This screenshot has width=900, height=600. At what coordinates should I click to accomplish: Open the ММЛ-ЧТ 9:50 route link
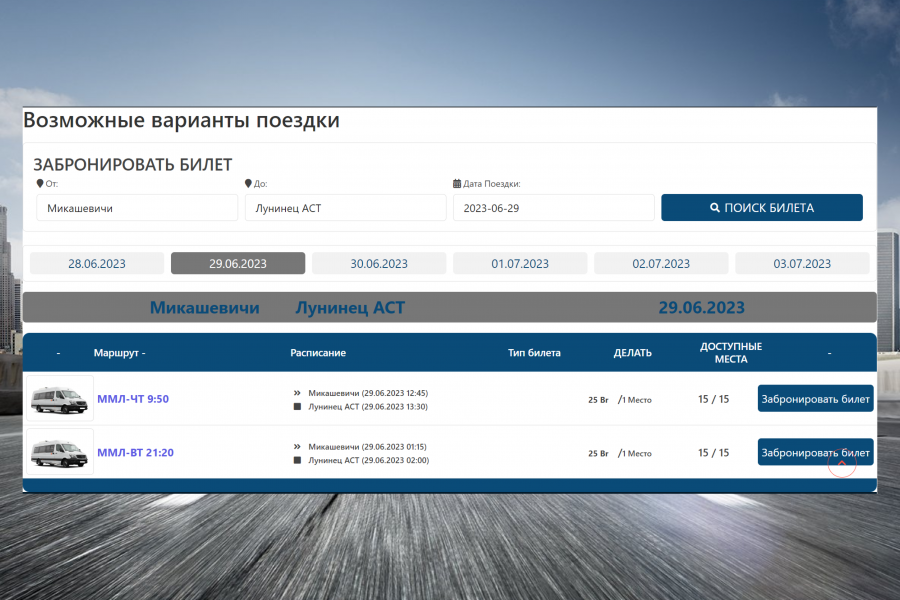point(133,399)
